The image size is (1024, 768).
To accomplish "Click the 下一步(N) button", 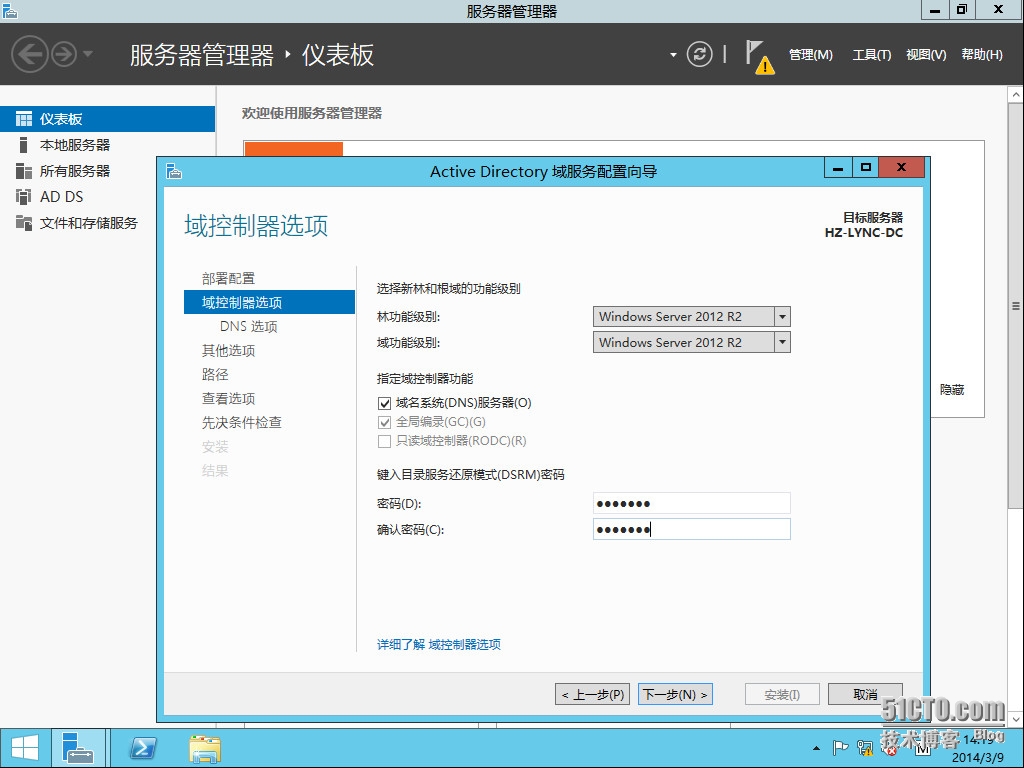I will [675, 694].
